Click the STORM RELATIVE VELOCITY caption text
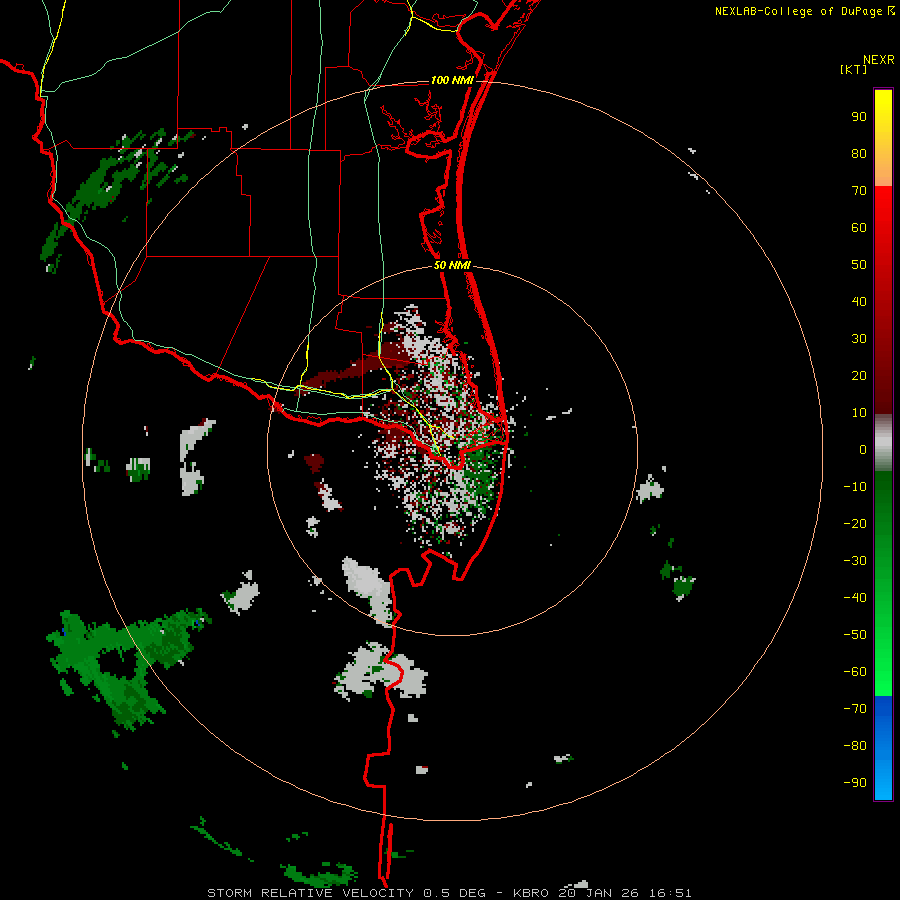The height and width of the screenshot is (900, 900). pos(310,893)
